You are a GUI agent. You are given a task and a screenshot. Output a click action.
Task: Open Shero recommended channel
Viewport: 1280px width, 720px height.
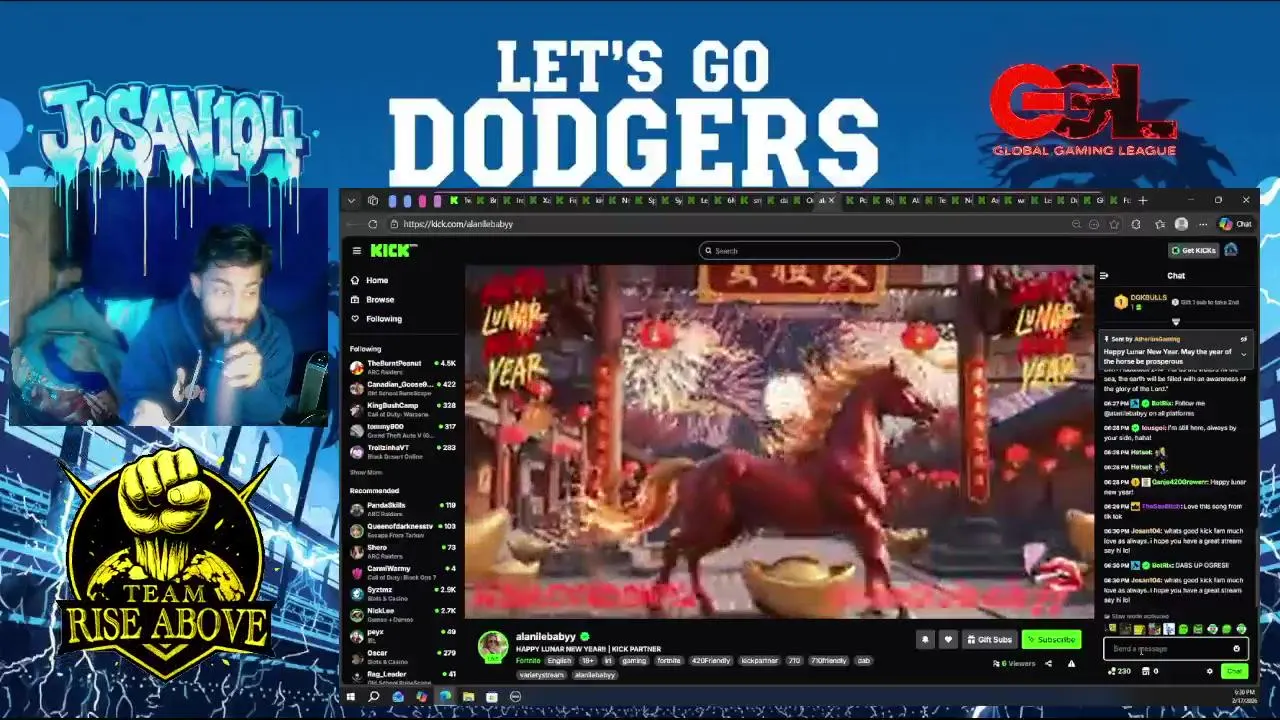pos(403,551)
